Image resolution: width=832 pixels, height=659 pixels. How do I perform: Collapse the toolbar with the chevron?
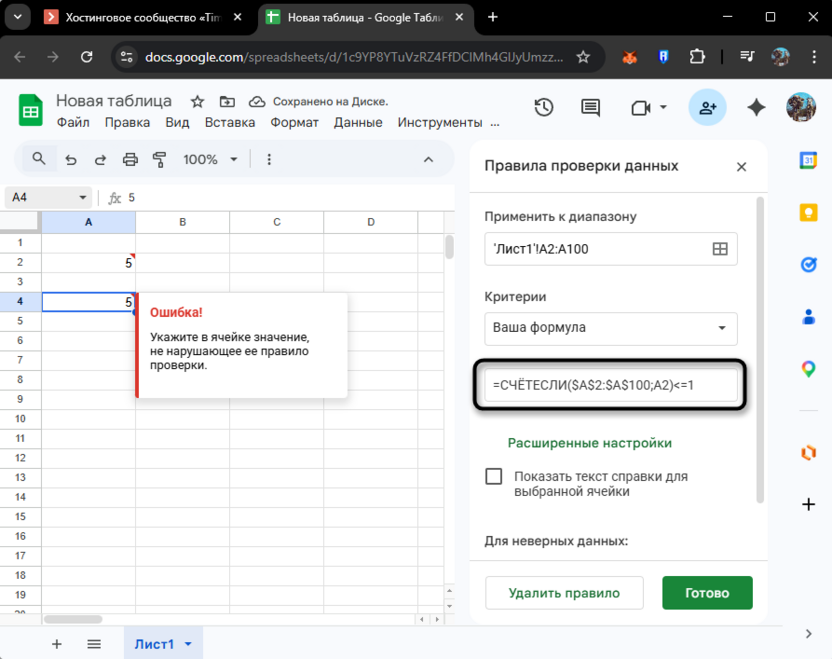[428, 159]
